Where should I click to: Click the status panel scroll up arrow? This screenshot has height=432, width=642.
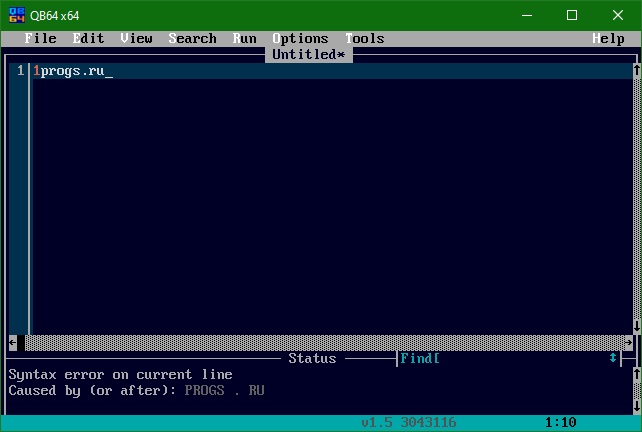click(x=637, y=374)
